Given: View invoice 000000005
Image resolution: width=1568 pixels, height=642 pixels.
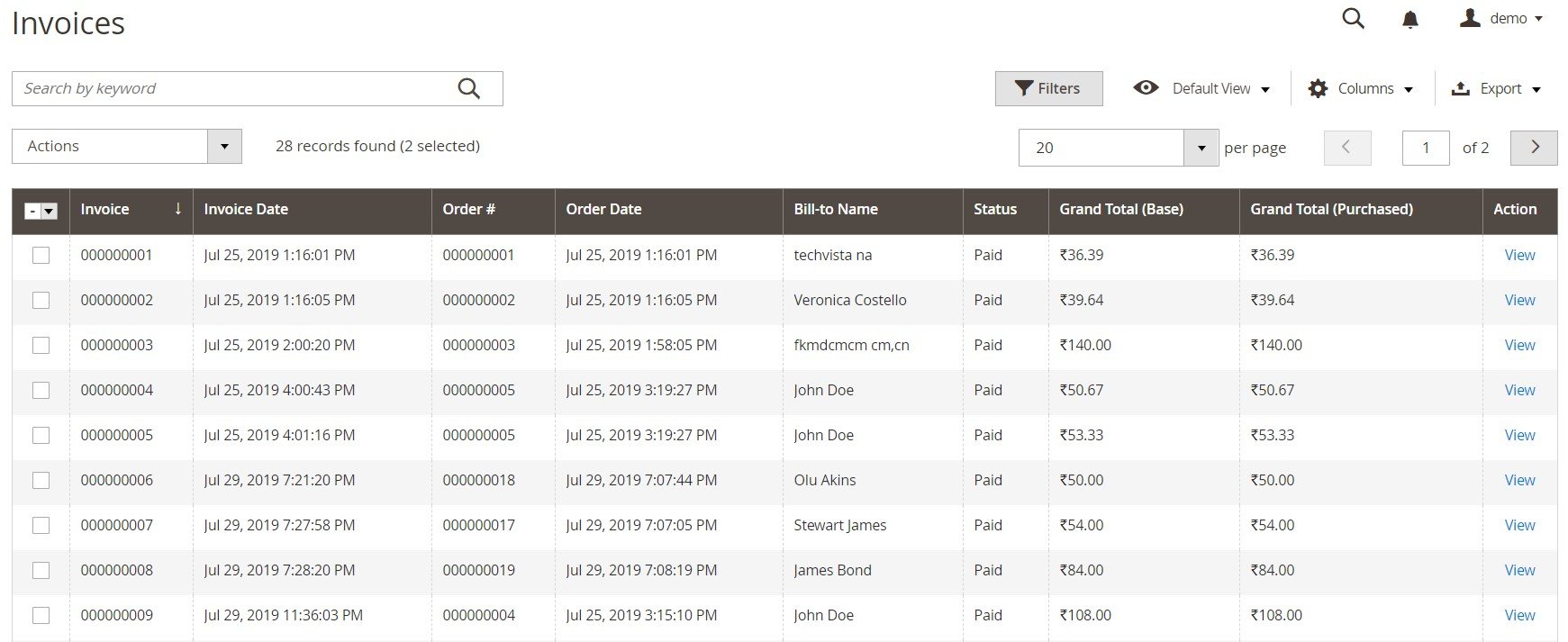Looking at the screenshot, I should (x=1519, y=436).
